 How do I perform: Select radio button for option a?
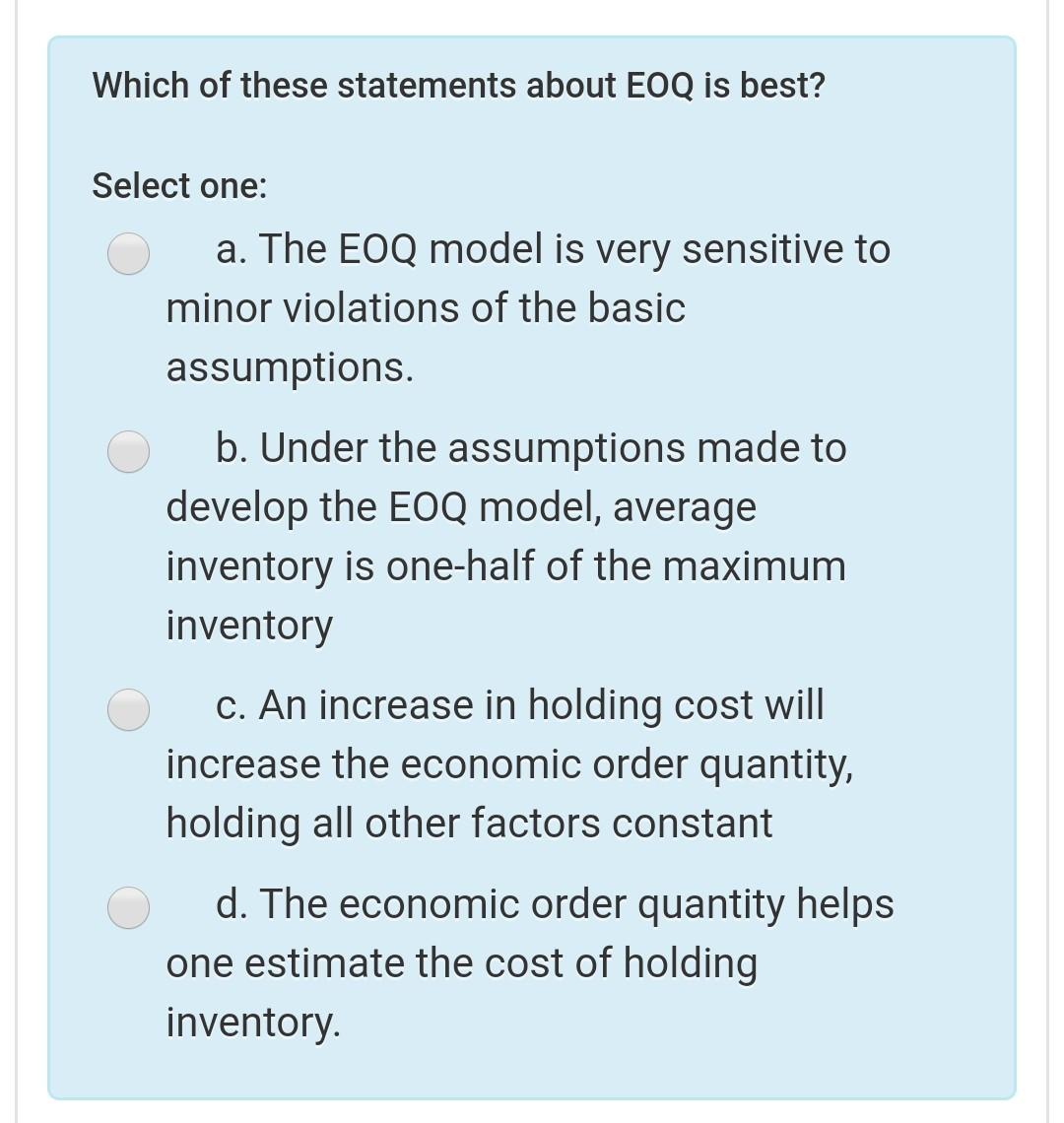tap(127, 256)
